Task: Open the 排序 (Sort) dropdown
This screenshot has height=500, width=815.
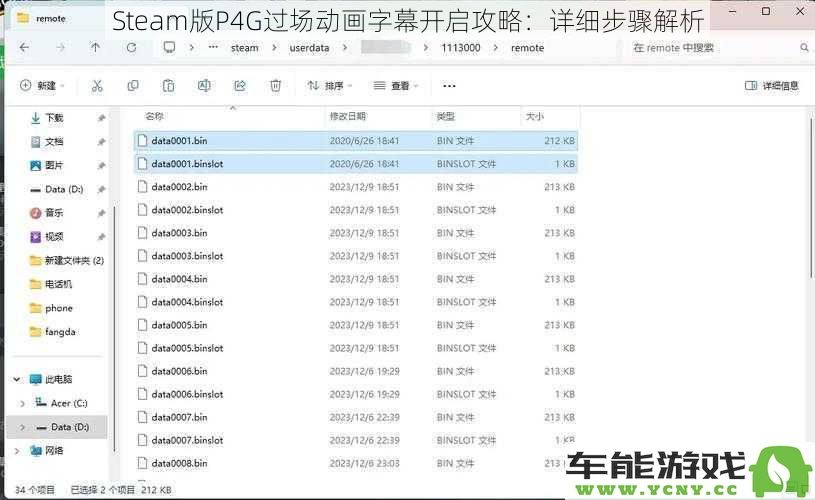Action: (330, 86)
